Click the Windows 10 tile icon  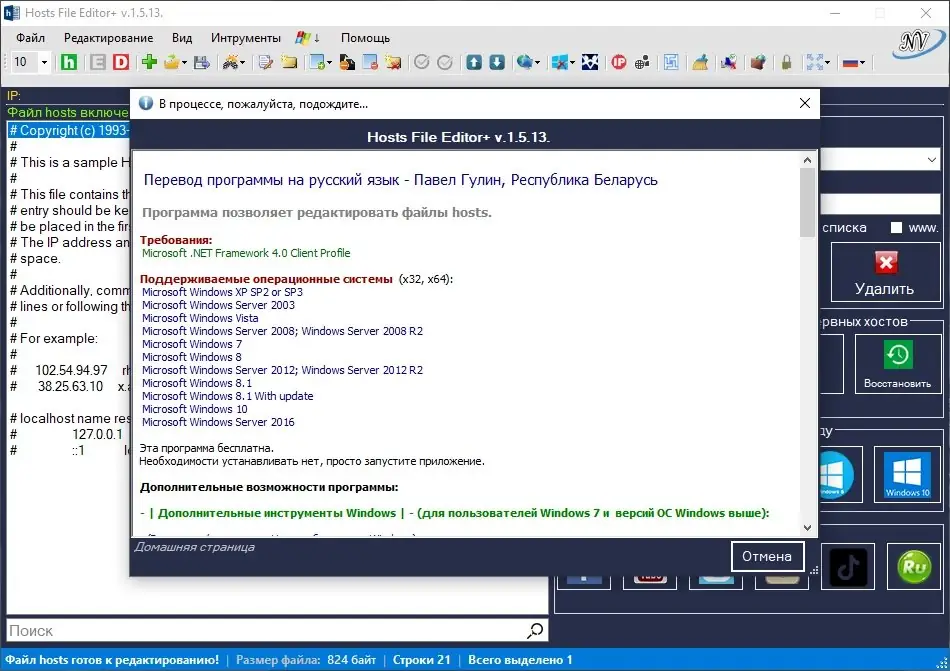coord(907,475)
